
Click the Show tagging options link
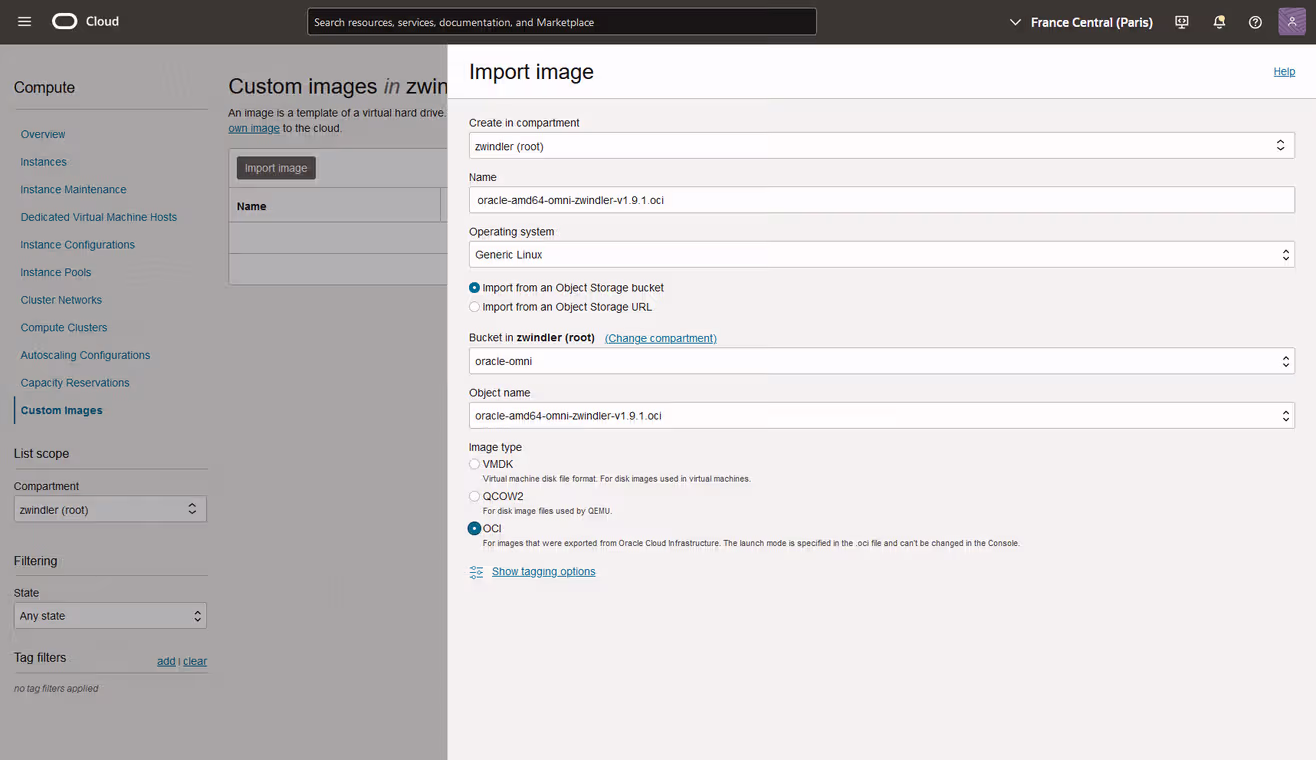pos(543,572)
